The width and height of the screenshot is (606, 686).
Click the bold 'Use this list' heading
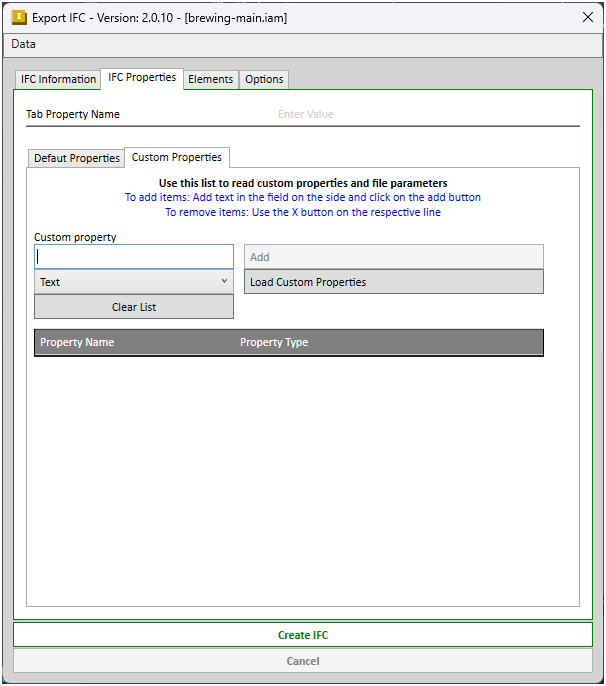[x=303, y=183]
